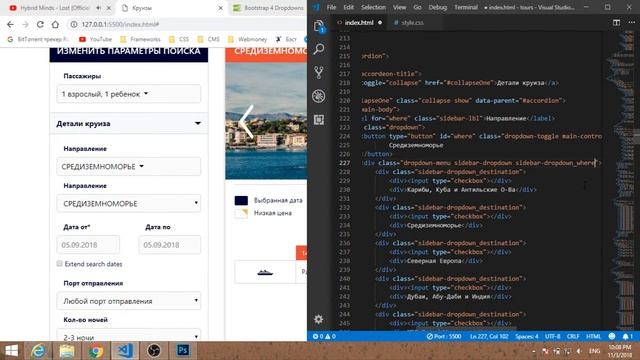Open the VS Code Search icon
The height and width of the screenshot is (360, 640).
(x=319, y=49)
